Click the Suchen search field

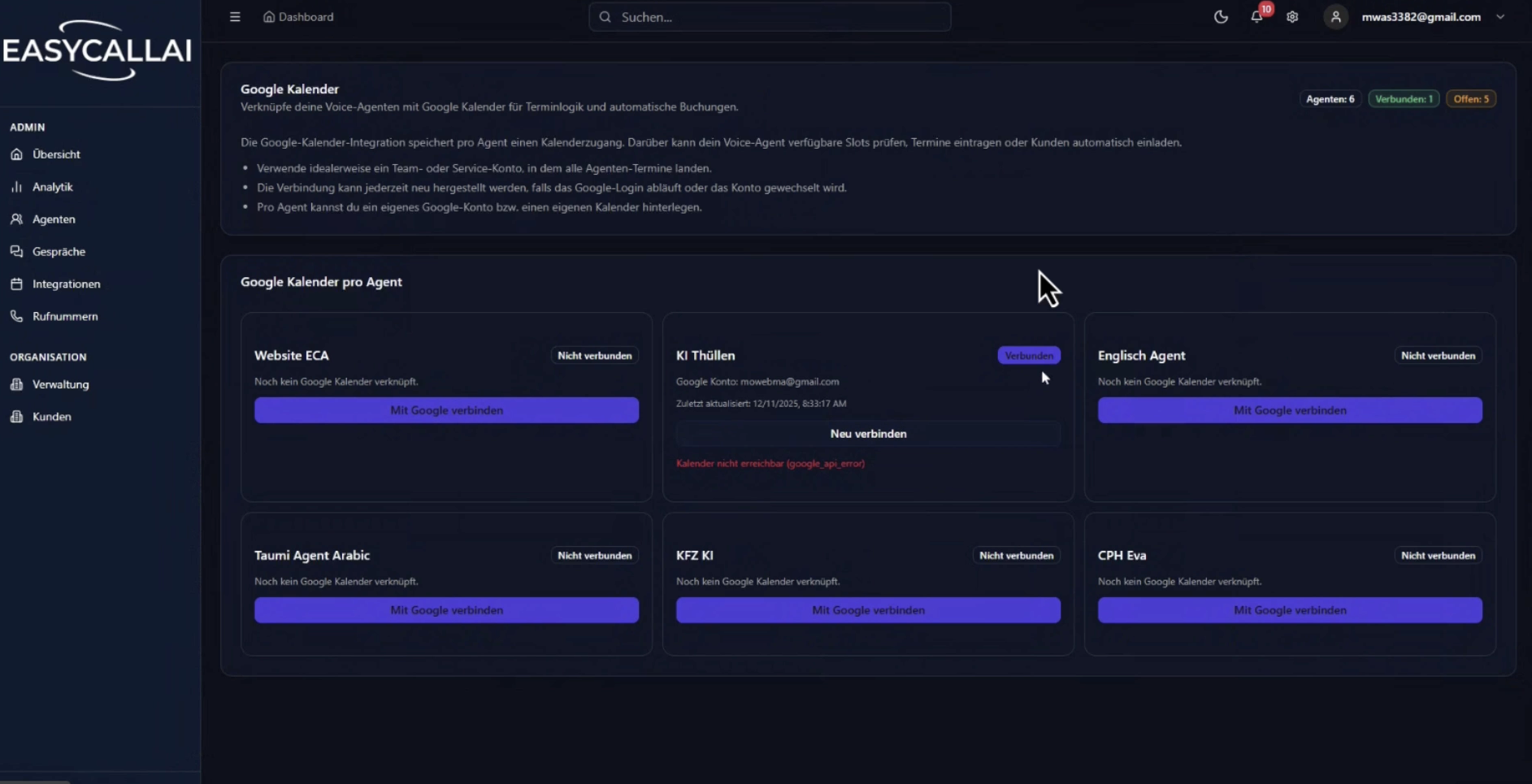tap(769, 17)
